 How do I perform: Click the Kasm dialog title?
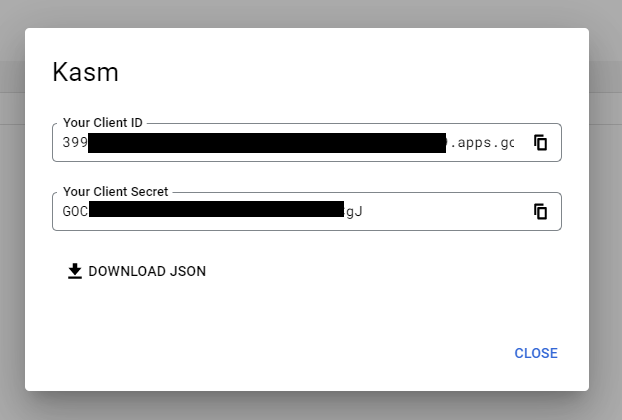84,73
